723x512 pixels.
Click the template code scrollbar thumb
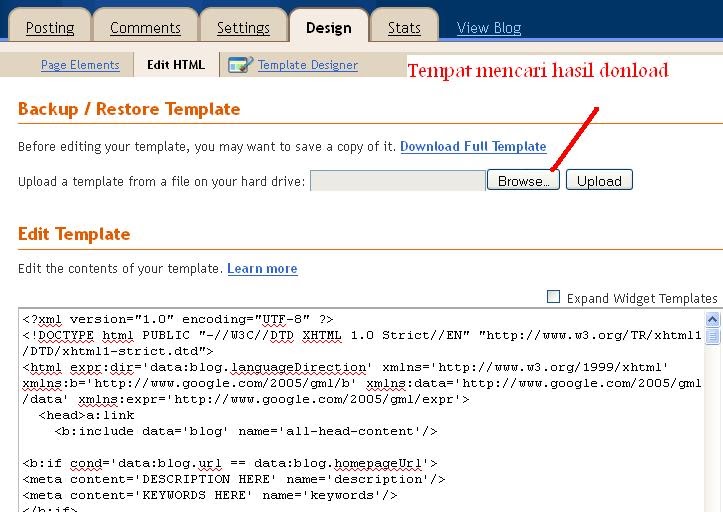(712, 335)
